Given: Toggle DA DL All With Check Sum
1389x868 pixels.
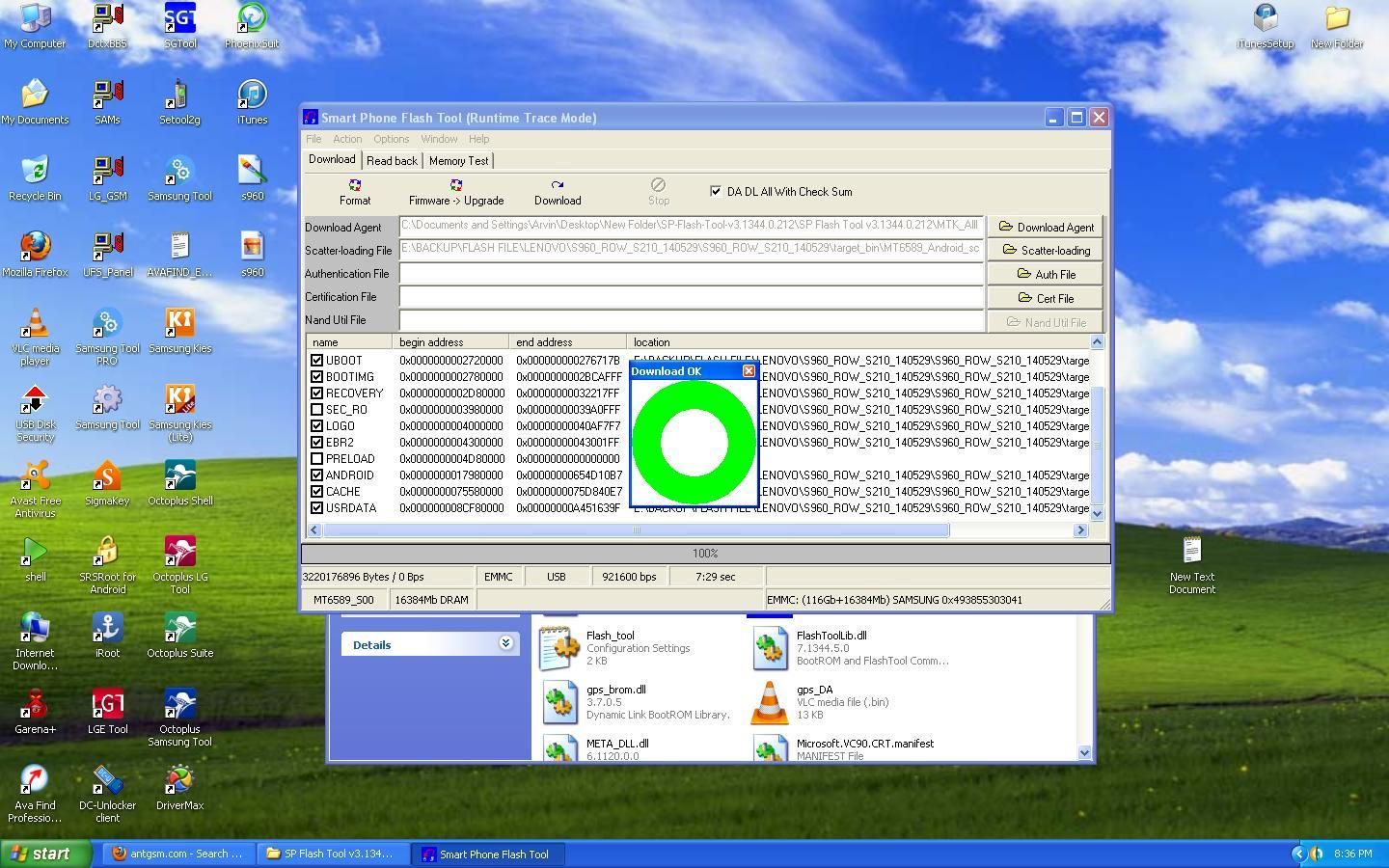Looking at the screenshot, I should [x=716, y=191].
